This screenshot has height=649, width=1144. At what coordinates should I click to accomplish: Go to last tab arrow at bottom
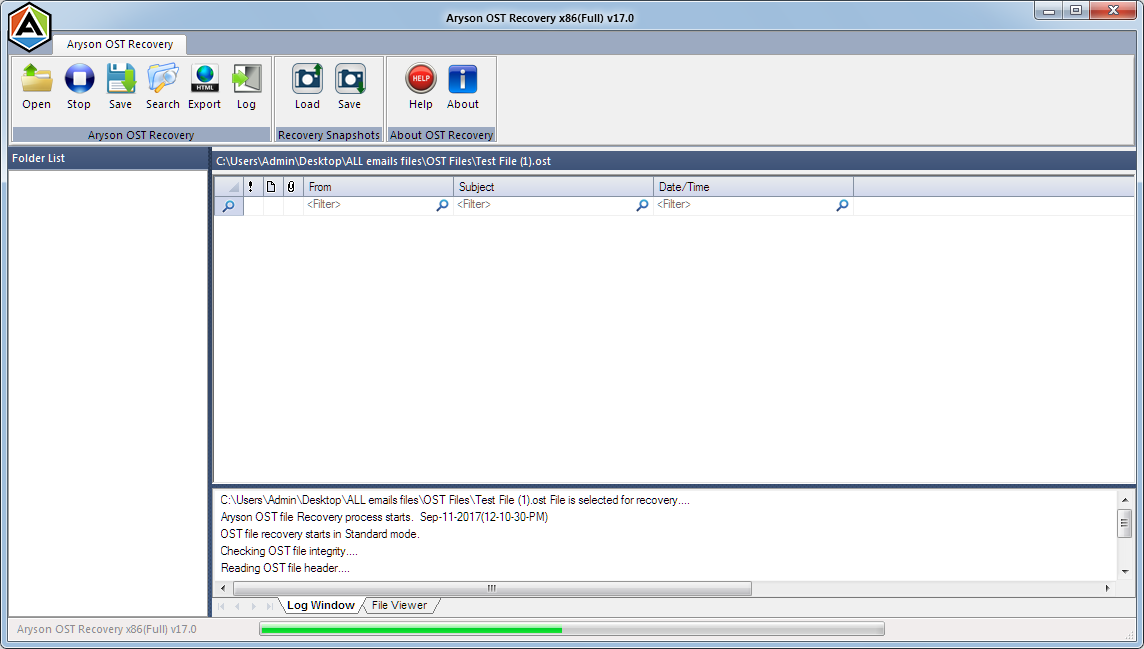(269, 606)
